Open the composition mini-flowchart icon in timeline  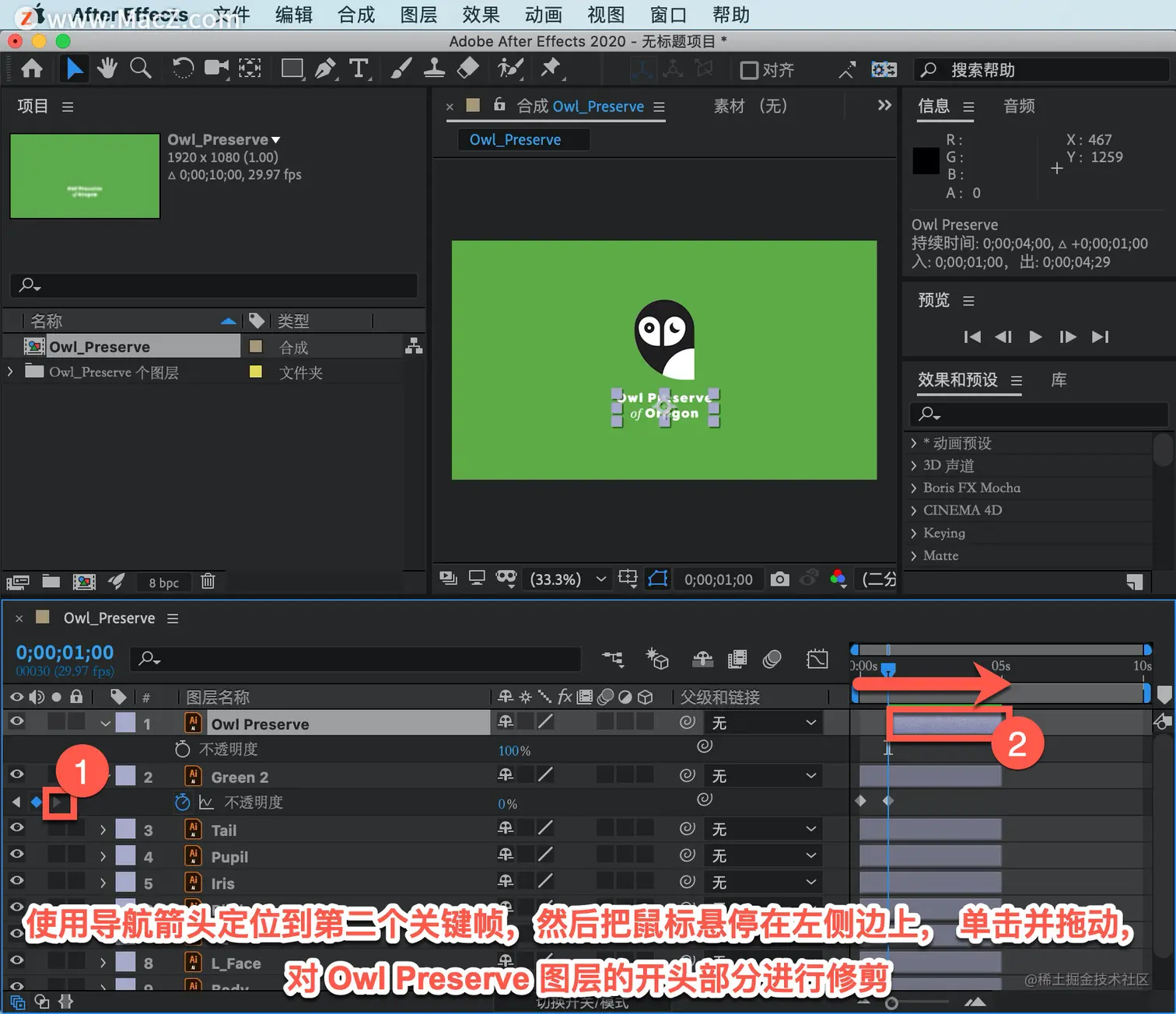(613, 659)
